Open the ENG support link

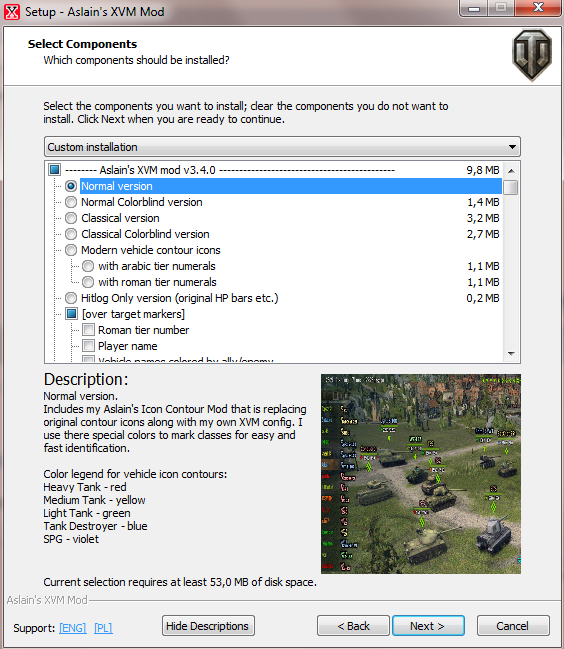[72, 628]
